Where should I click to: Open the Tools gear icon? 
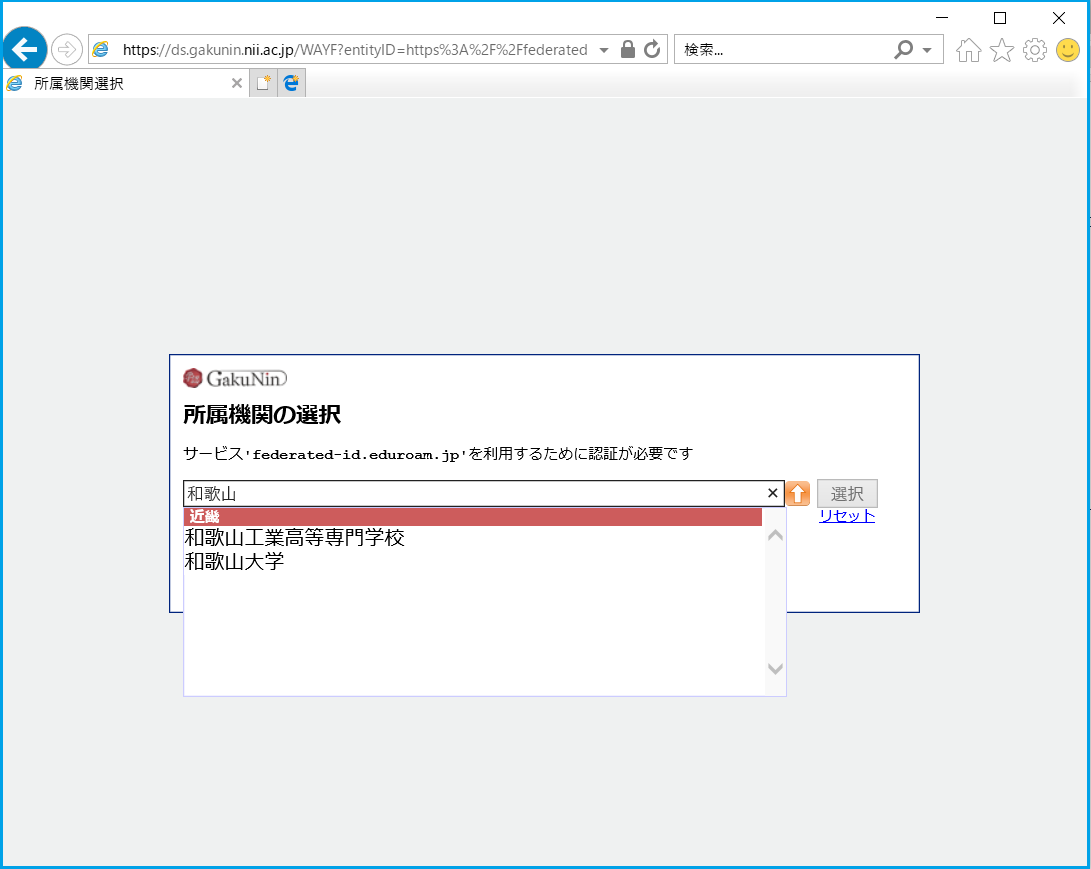(1035, 50)
